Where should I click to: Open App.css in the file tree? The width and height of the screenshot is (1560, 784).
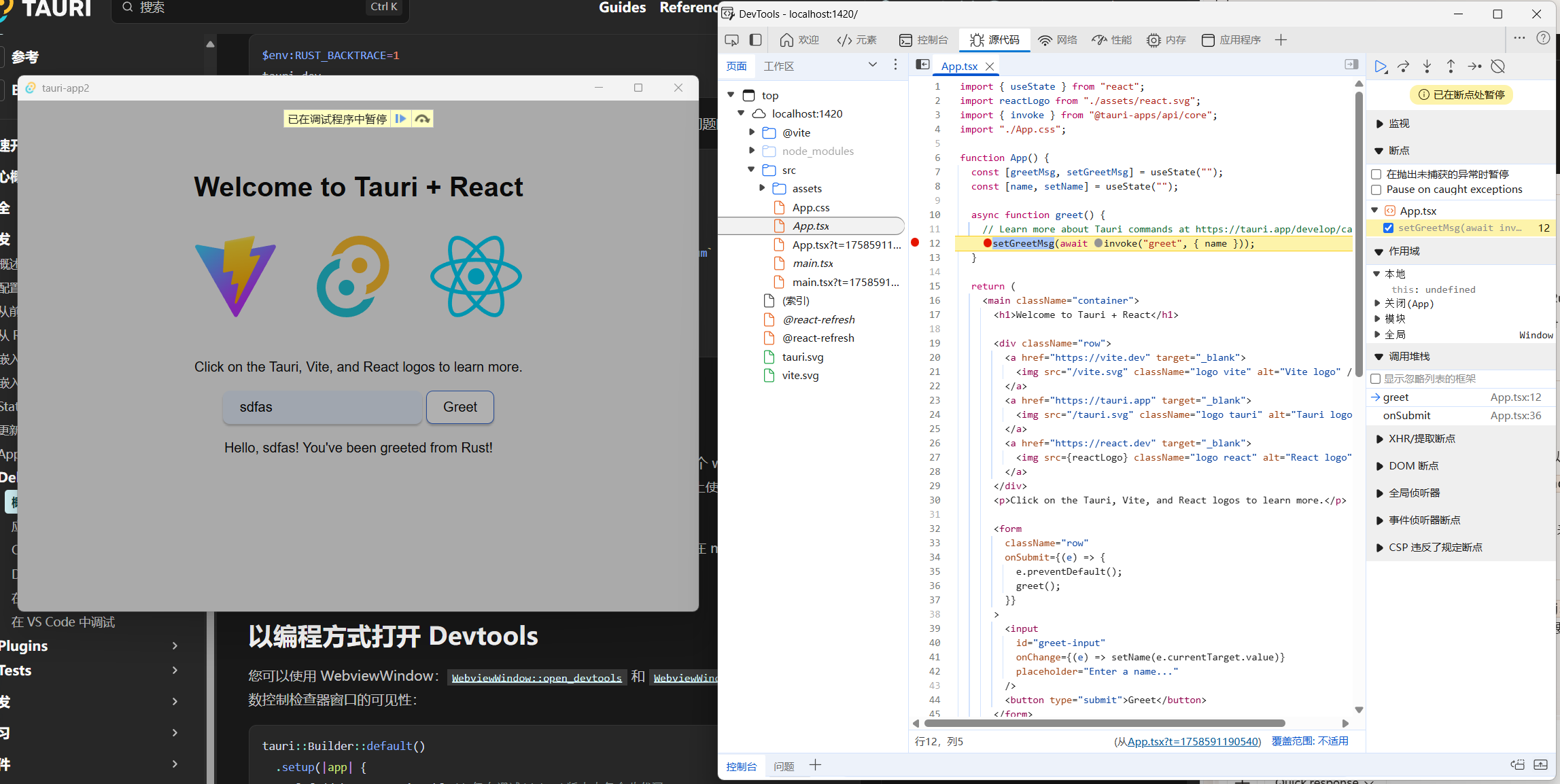tap(810, 207)
